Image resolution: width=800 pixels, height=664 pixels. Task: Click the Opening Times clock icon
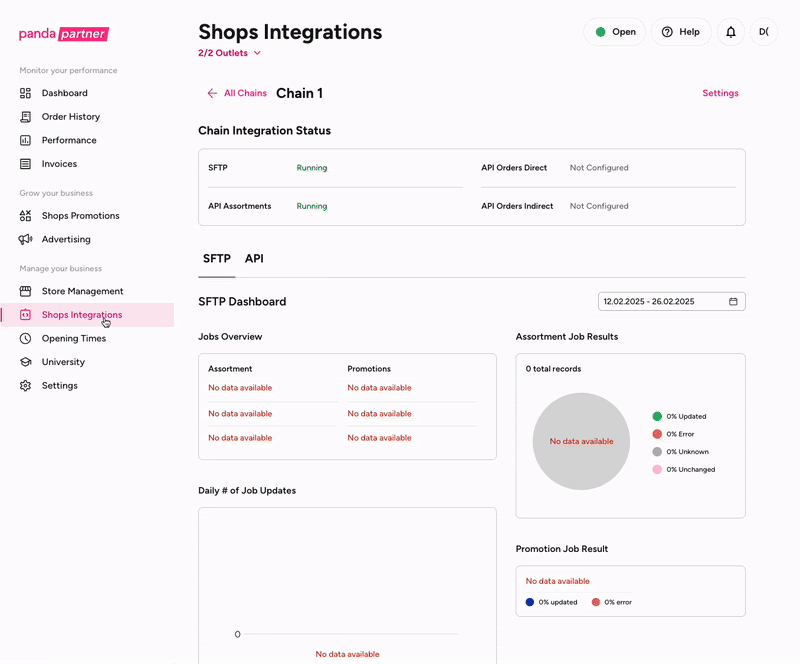(26, 338)
